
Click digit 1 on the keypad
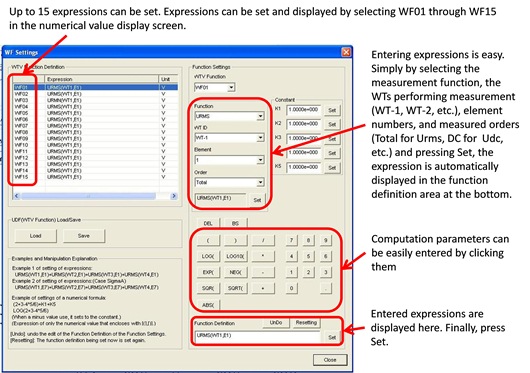coord(291,272)
